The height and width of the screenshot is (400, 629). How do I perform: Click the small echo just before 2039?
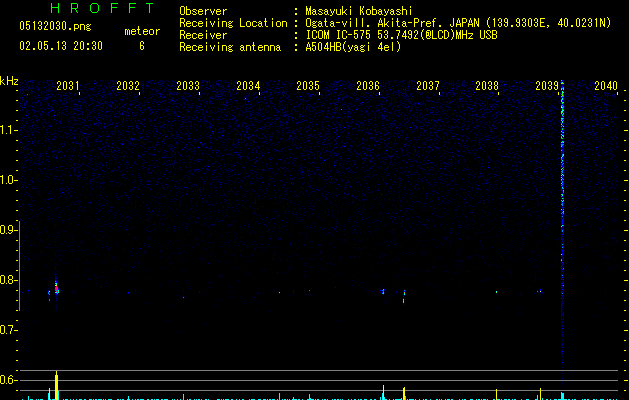540,291
